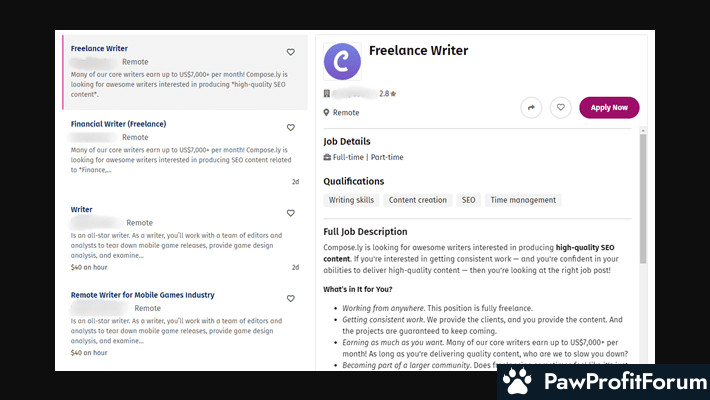Click the Job Details heading
710x400 pixels.
[347, 141]
